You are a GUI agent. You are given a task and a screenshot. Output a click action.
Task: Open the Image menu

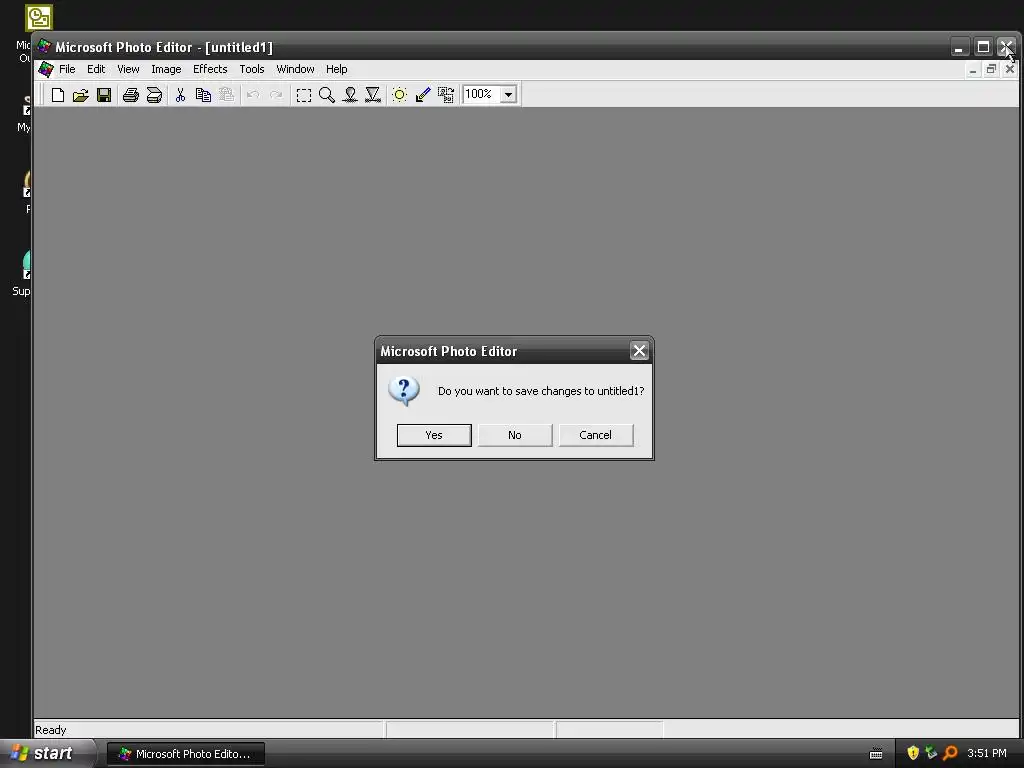pos(166,69)
